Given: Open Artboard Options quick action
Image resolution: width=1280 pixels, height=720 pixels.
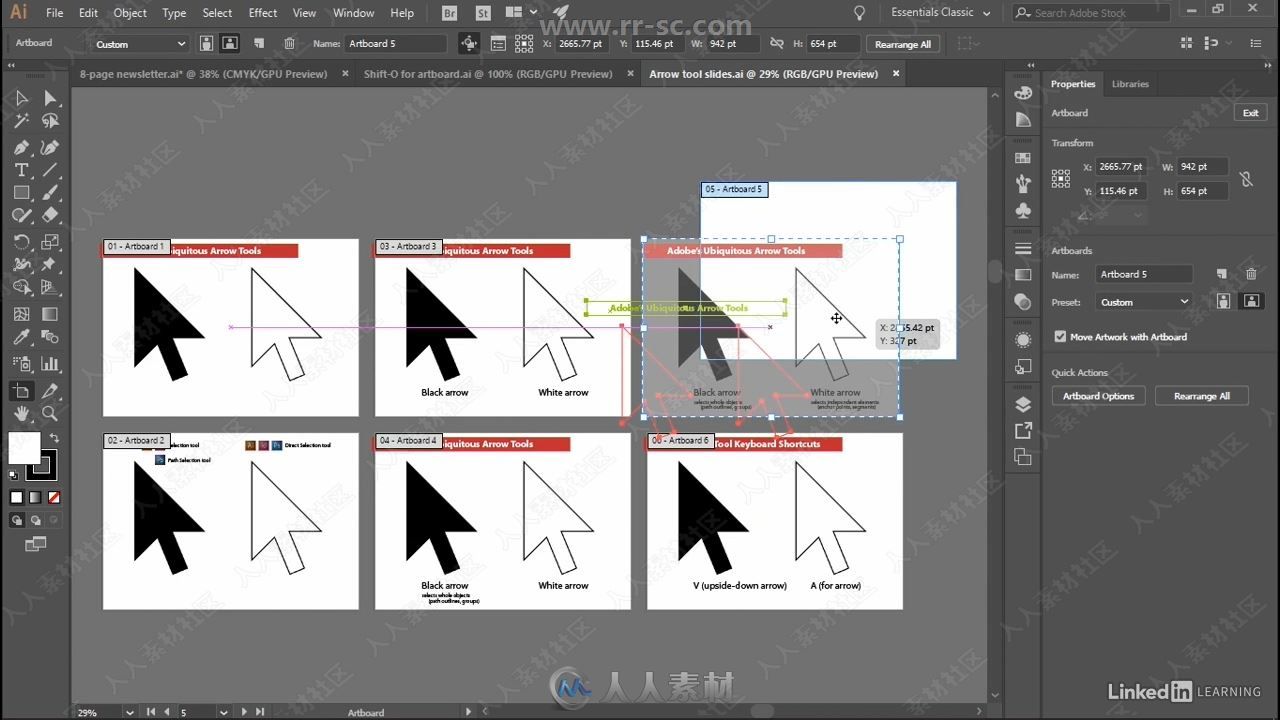Looking at the screenshot, I should click(x=1098, y=396).
